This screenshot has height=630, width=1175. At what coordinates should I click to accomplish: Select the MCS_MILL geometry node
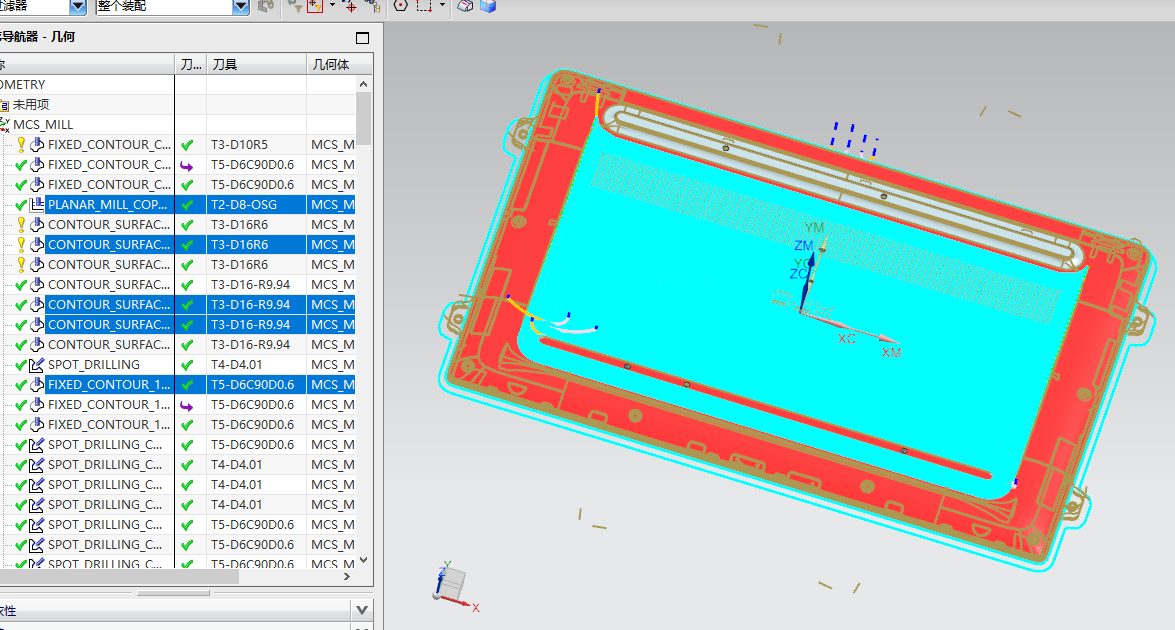click(x=43, y=124)
